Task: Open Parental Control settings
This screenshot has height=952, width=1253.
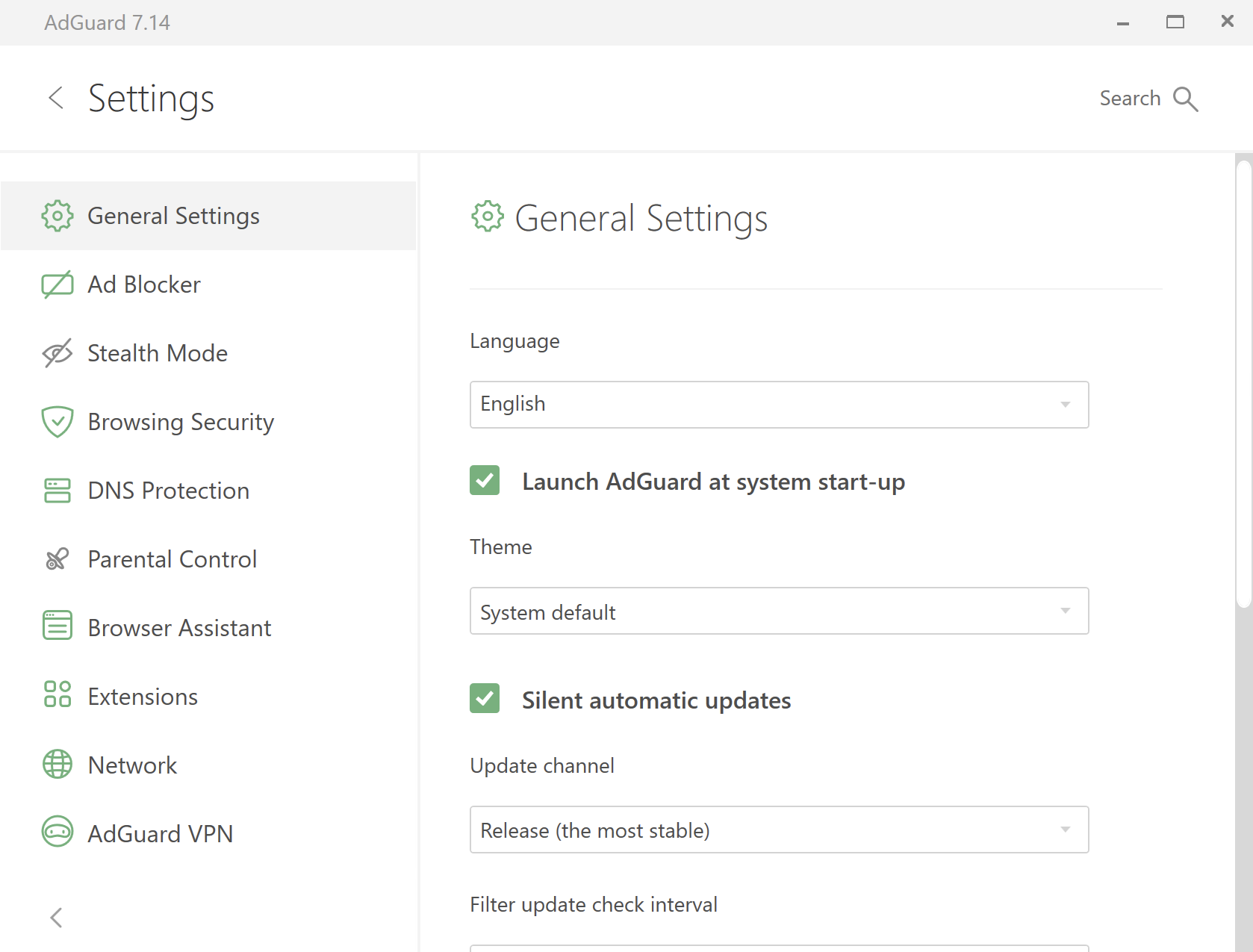Action: [208, 559]
